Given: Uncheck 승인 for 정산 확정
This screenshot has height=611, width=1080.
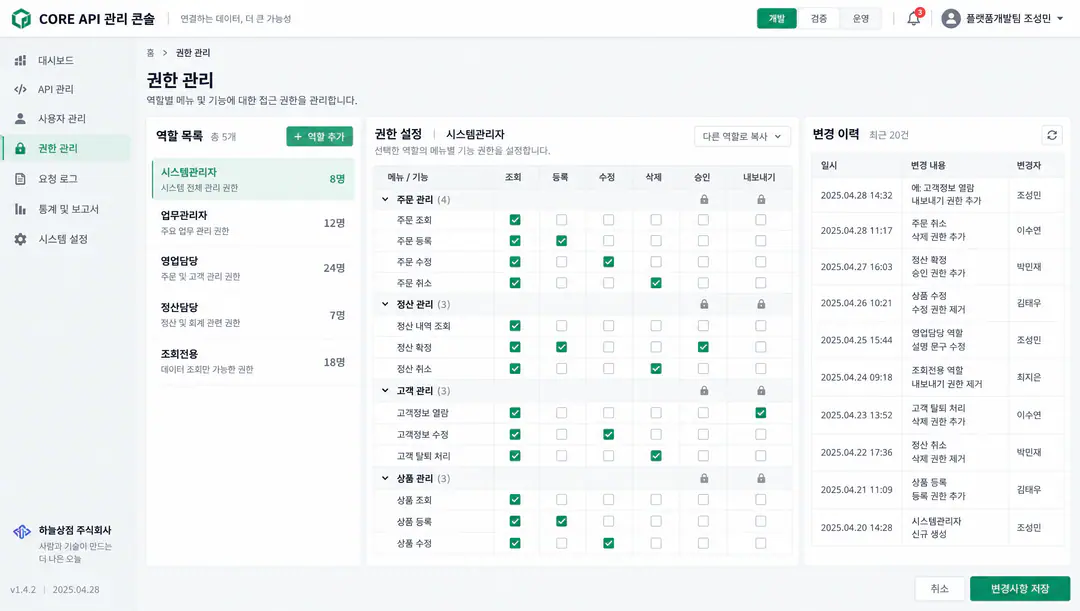Looking at the screenshot, I should [x=703, y=347].
